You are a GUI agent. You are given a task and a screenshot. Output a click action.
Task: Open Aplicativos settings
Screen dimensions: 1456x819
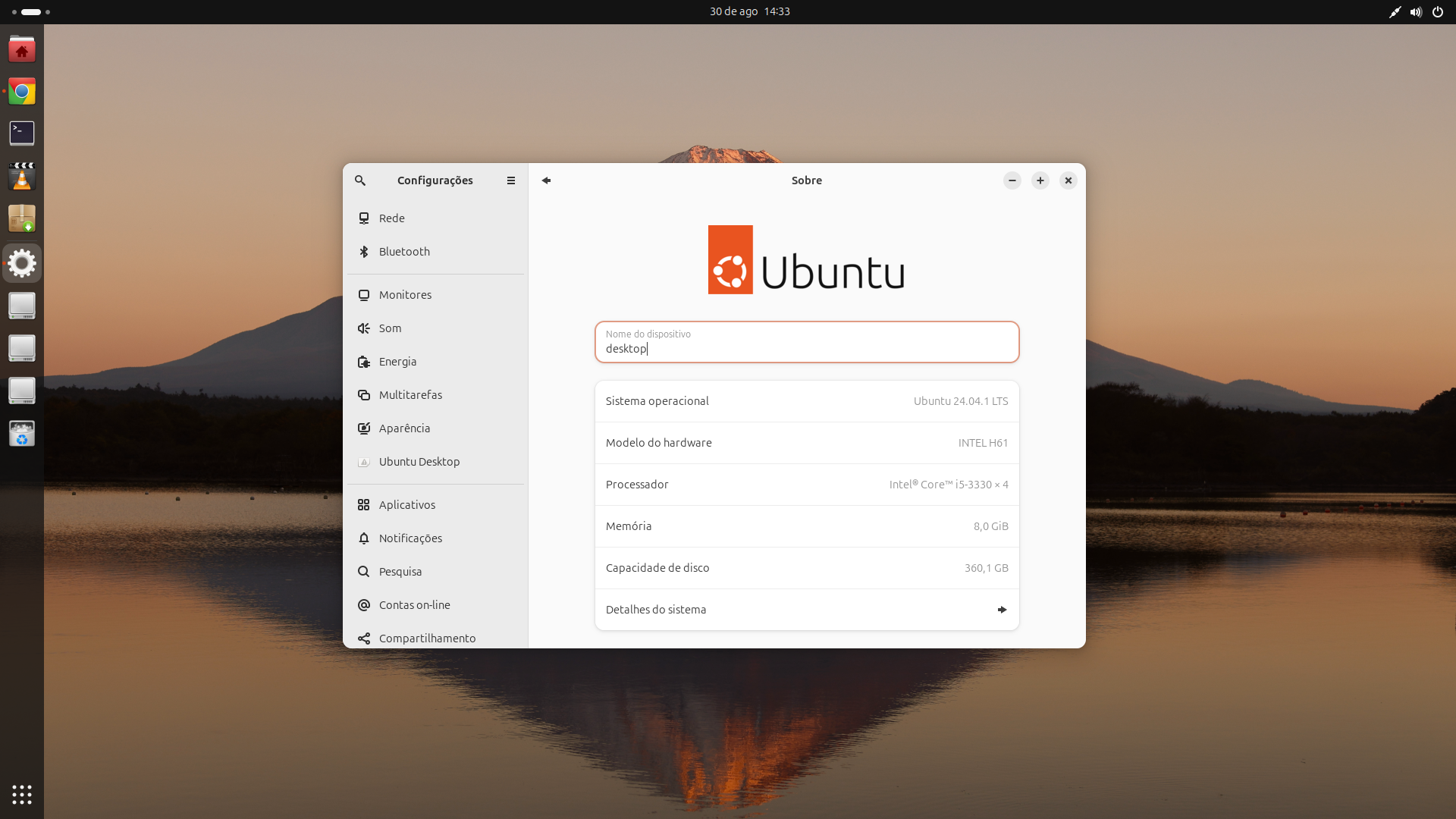pos(435,505)
